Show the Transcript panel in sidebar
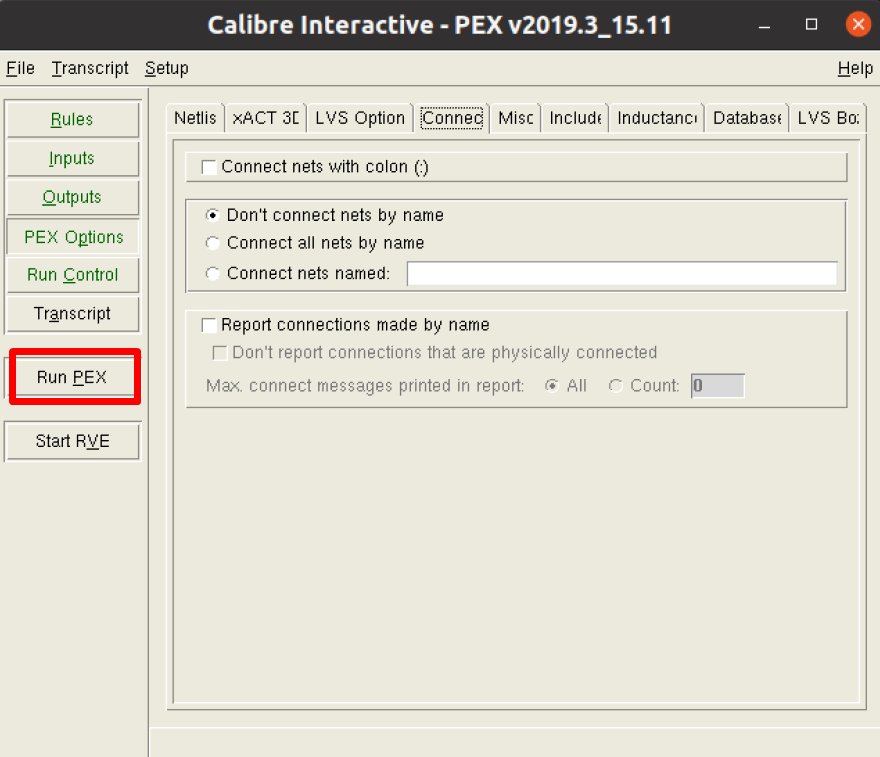 pos(72,314)
